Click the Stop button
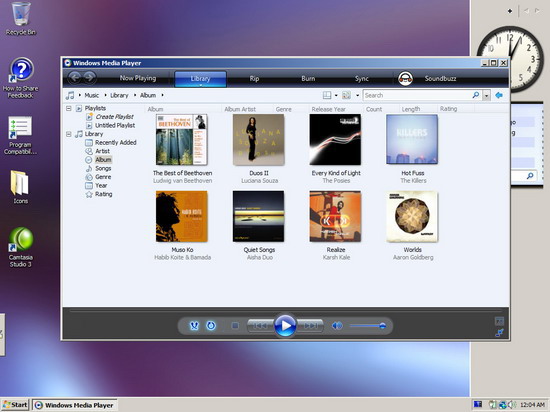This screenshot has width=550, height=412. click(x=235, y=326)
